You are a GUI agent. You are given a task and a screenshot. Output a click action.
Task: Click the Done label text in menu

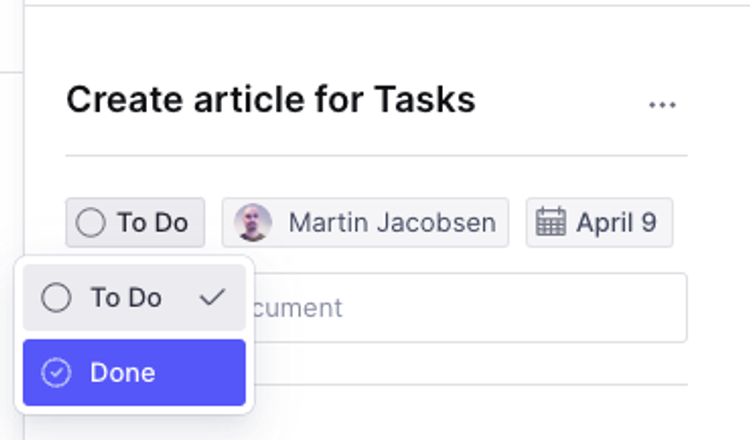tap(123, 373)
